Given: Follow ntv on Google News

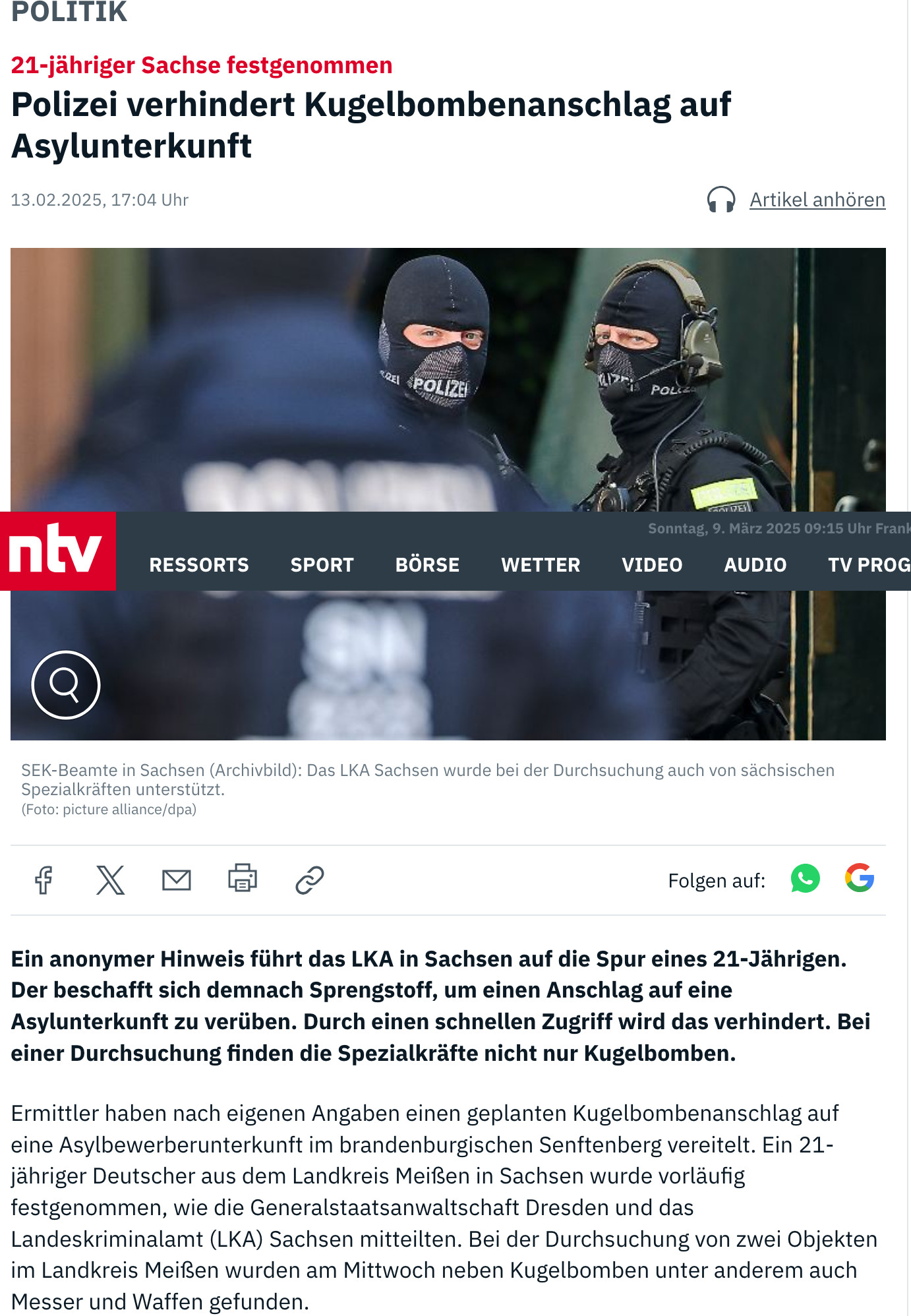Looking at the screenshot, I should point(860,878).
